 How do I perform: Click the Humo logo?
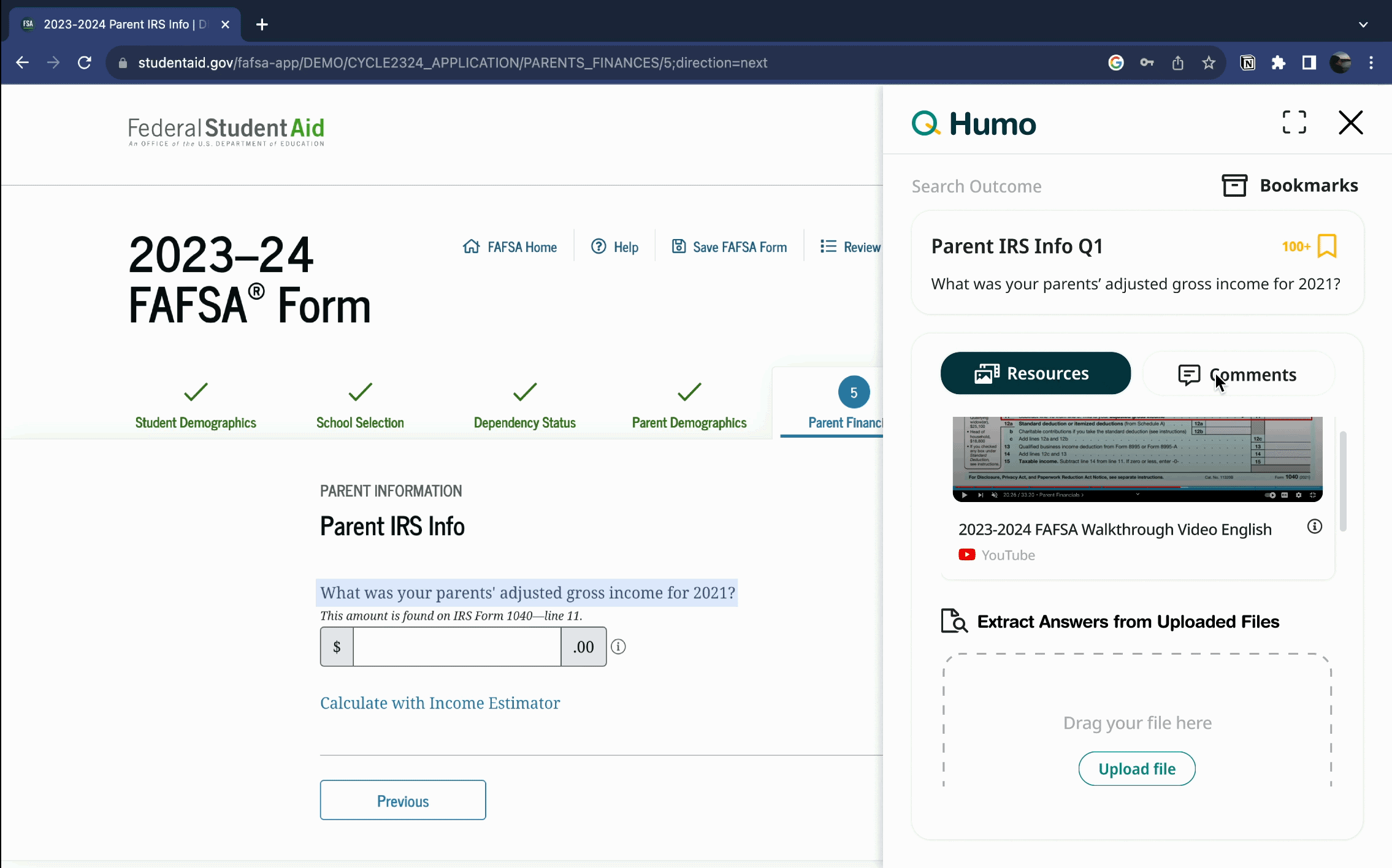pos(974,124)
